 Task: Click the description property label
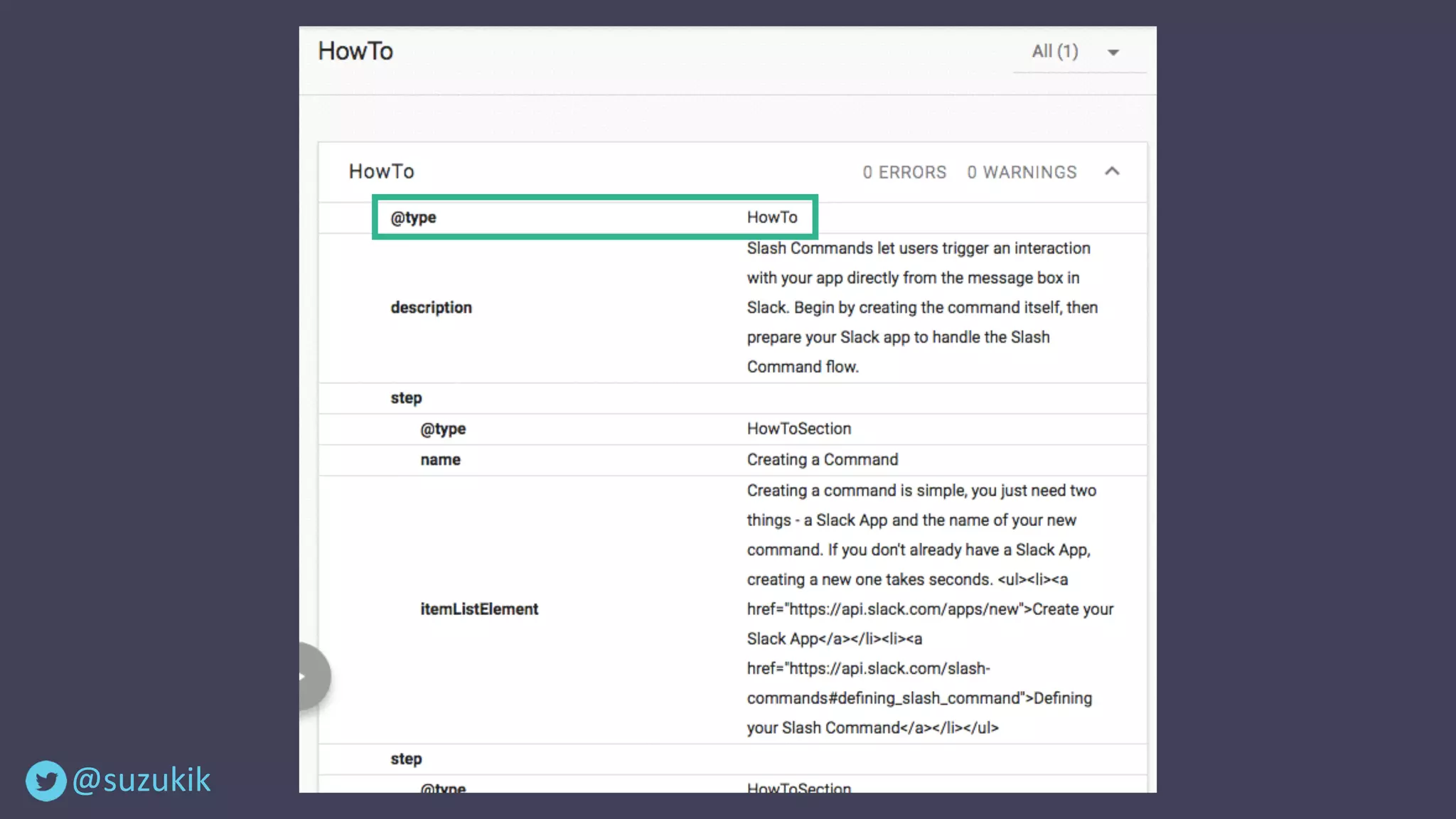pyautogui.click(x=431, y=307)
